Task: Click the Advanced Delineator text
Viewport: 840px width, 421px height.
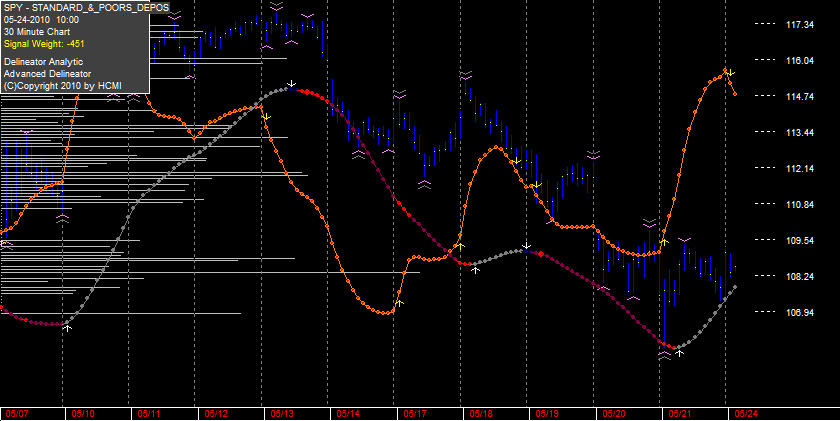Action: [x=47, y=74]
